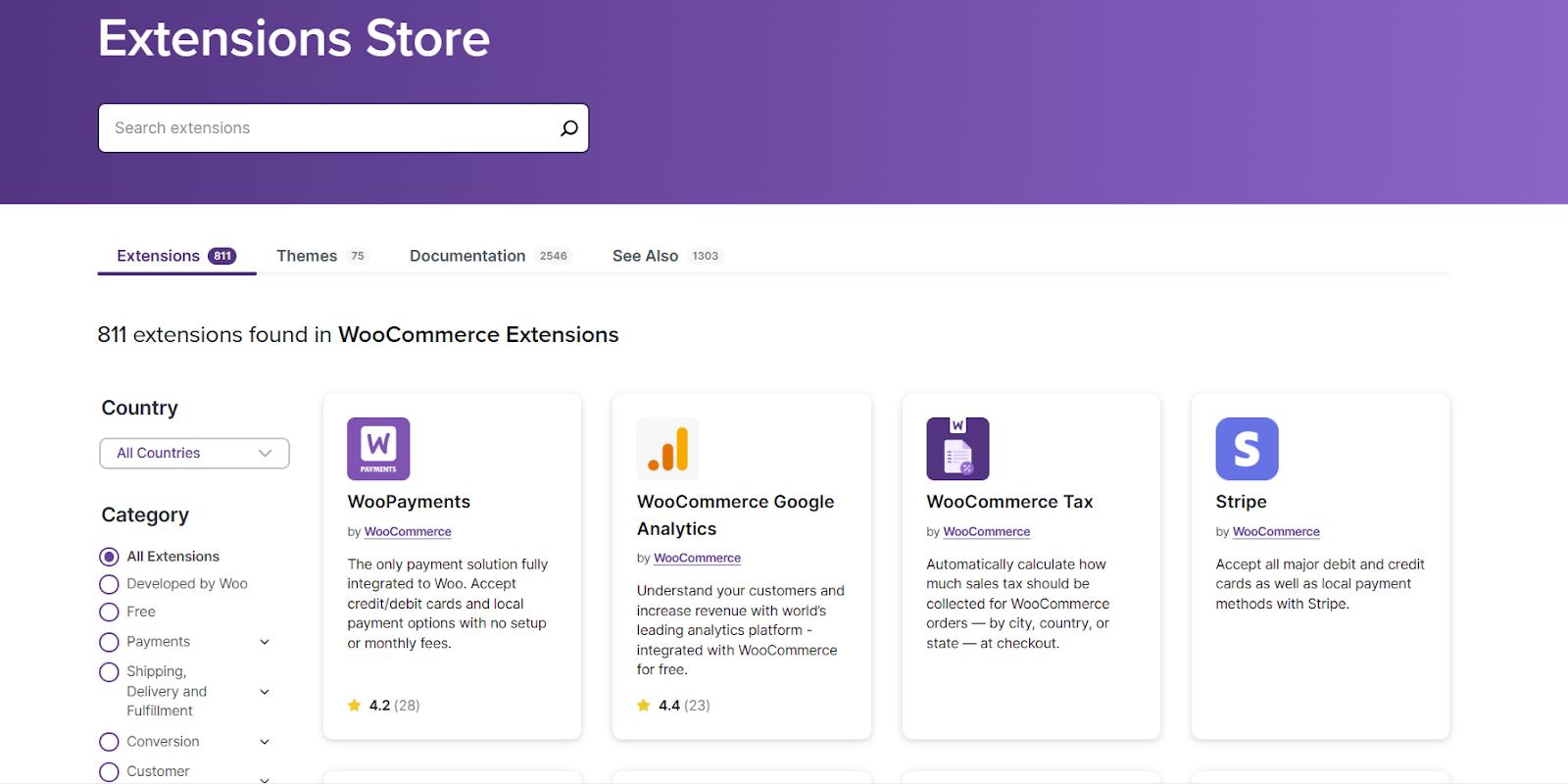Click the Category filter heading
Viewport: 1568px width, 784px height.
pos(145,514)
